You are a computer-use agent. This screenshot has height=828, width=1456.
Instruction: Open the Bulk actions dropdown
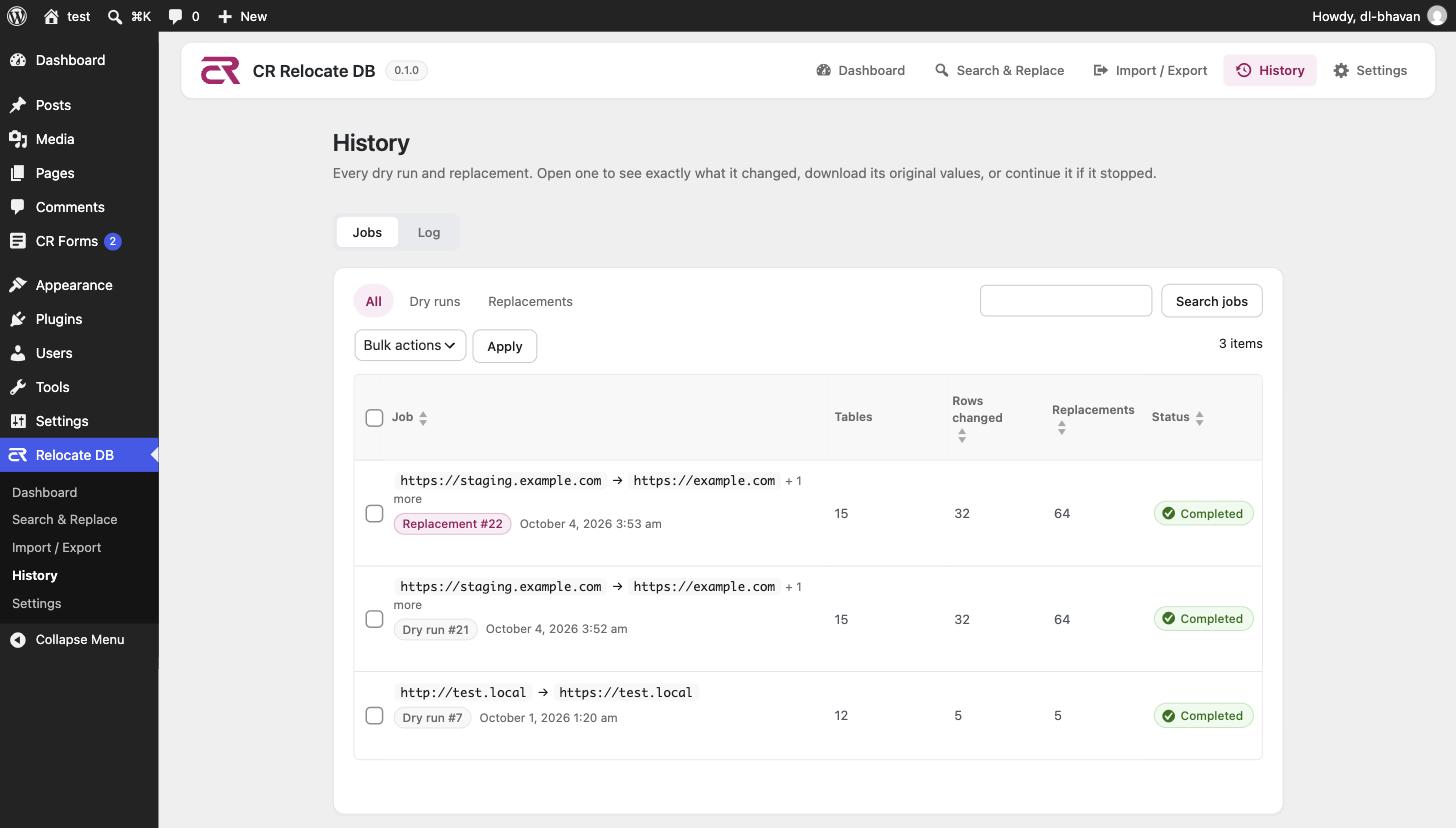[410, 345]
